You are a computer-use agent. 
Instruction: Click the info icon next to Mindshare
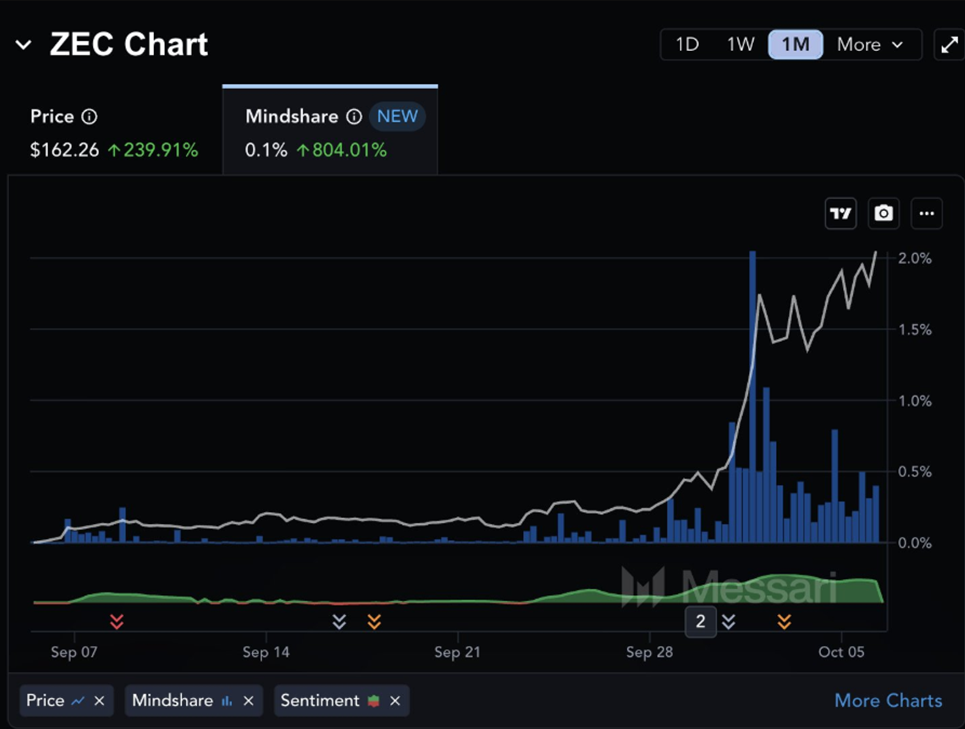[x=357, y=116]
